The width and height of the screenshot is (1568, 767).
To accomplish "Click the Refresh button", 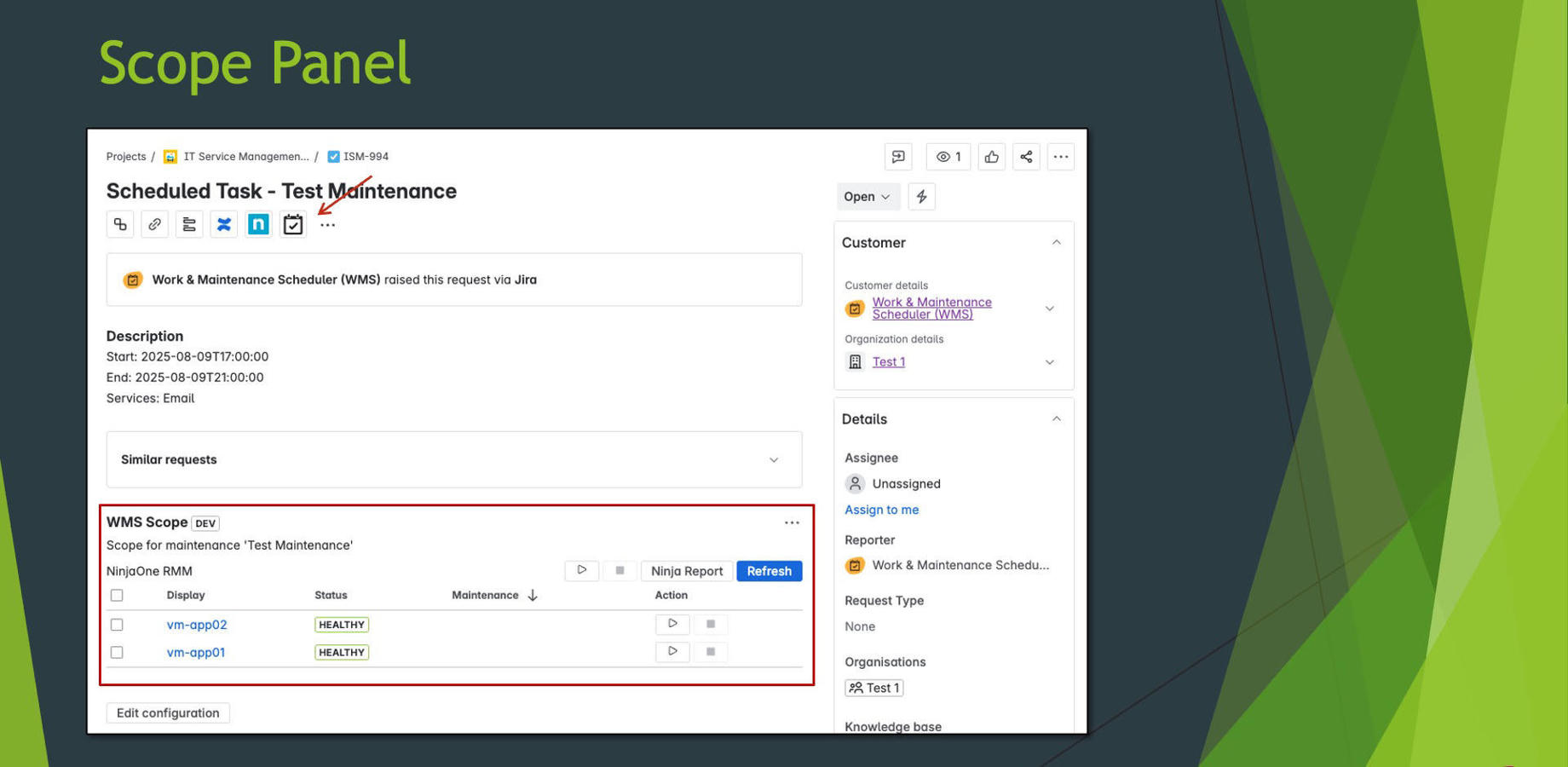I will click(x=770, y=571).
